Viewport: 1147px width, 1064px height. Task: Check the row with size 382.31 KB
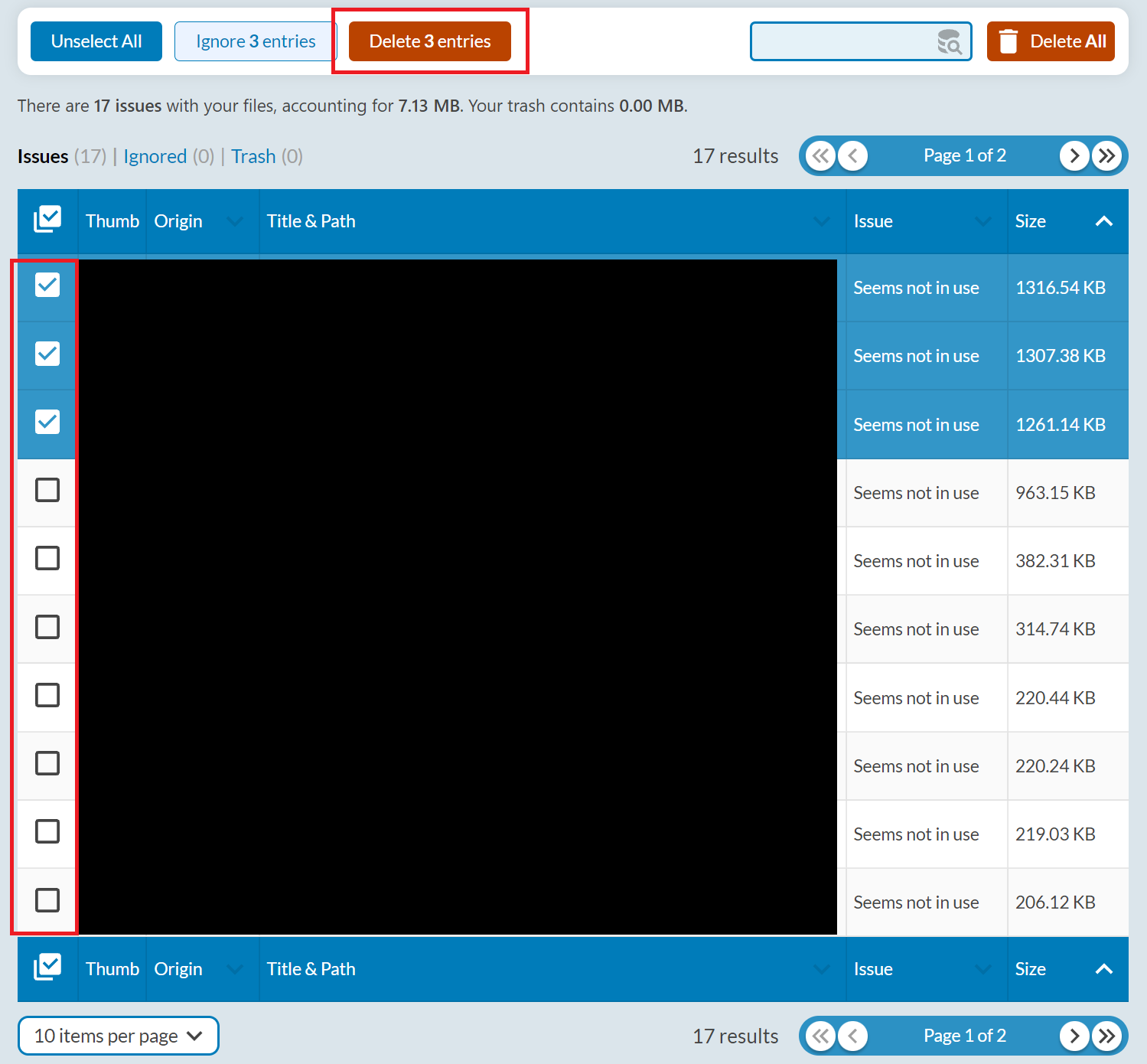(47, 558)
